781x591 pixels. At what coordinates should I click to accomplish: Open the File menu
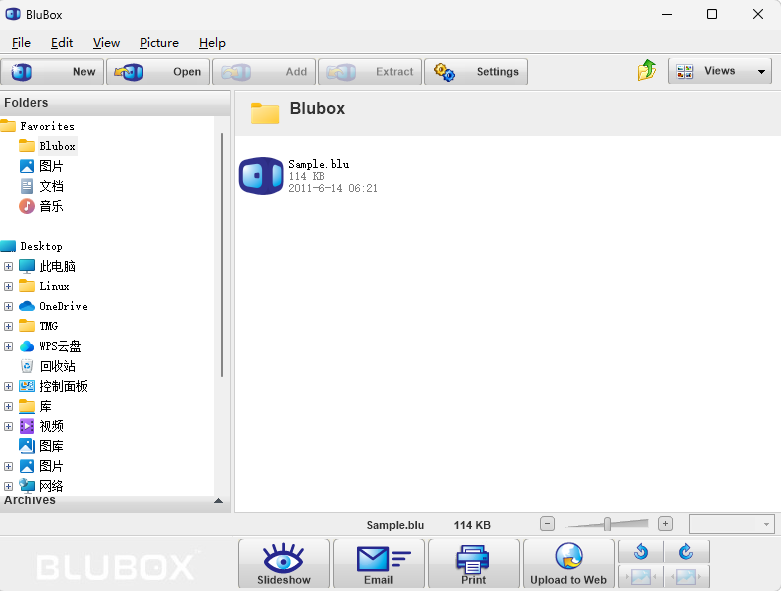21,43
